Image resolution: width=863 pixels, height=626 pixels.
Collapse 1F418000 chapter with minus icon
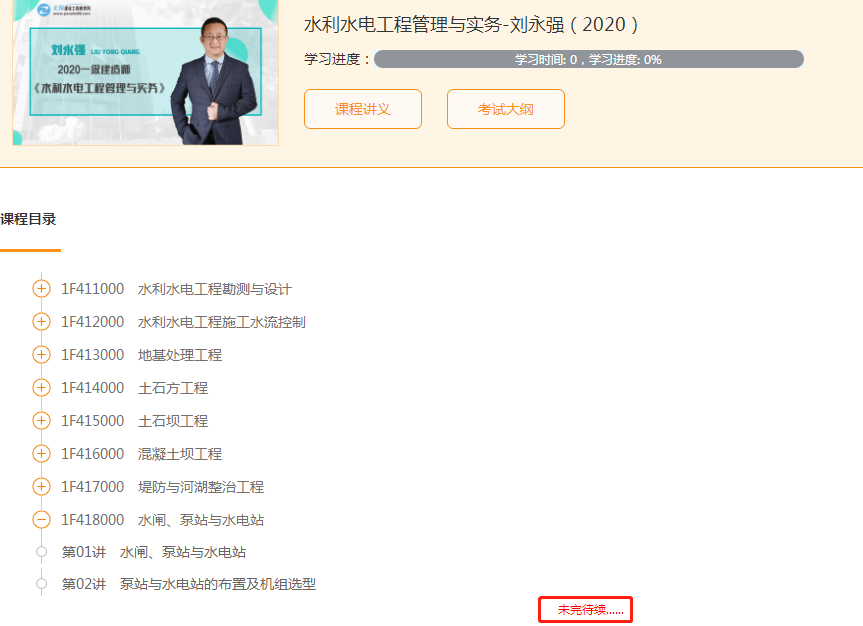click(x=41, y=520)
